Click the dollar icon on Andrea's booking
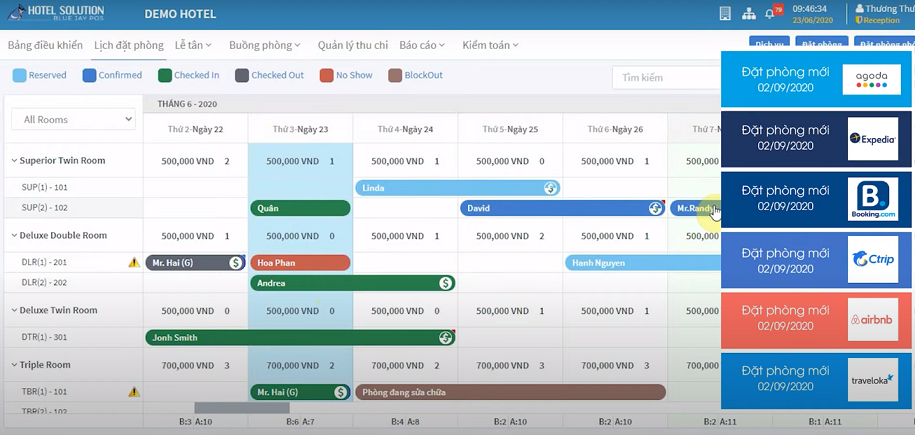915x435 pixels. click(445, 283)
